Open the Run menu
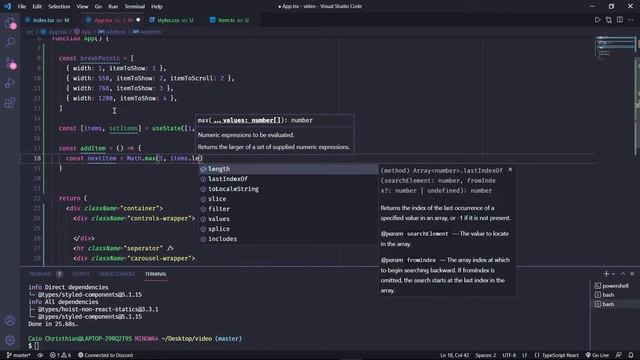Viewport: 640px width, 360px height. point(113,7)
